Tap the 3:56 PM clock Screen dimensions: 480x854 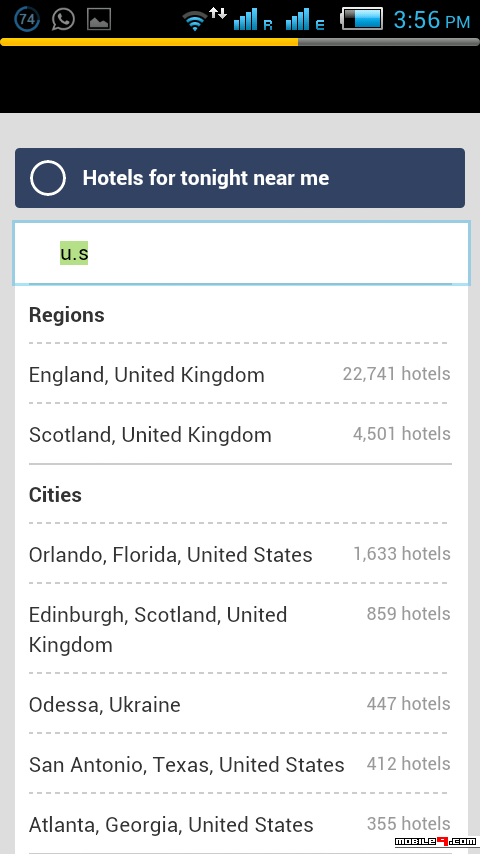click(x=432, y=20)
